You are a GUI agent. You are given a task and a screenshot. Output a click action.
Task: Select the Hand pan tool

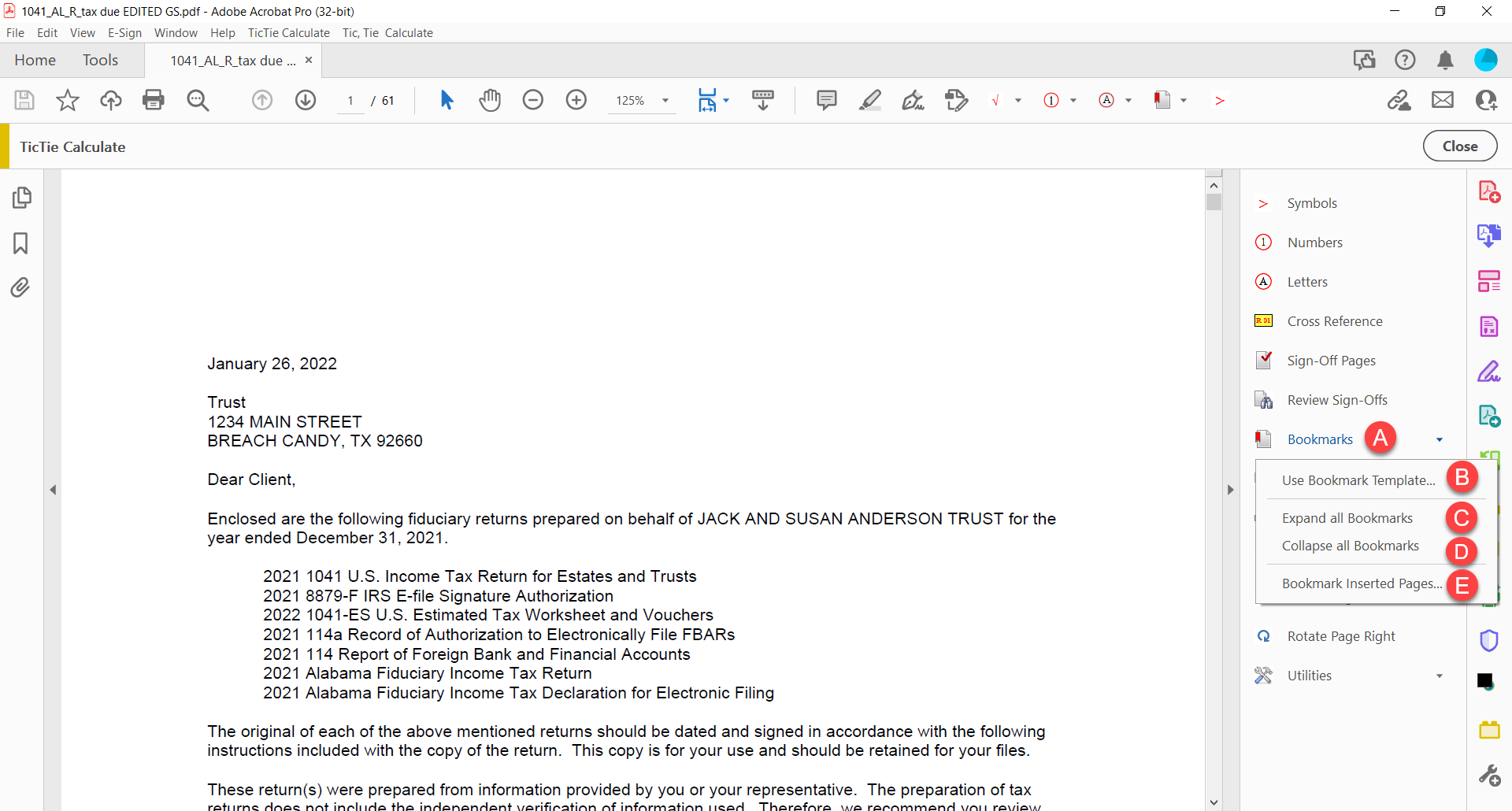(x=490, y=100)
